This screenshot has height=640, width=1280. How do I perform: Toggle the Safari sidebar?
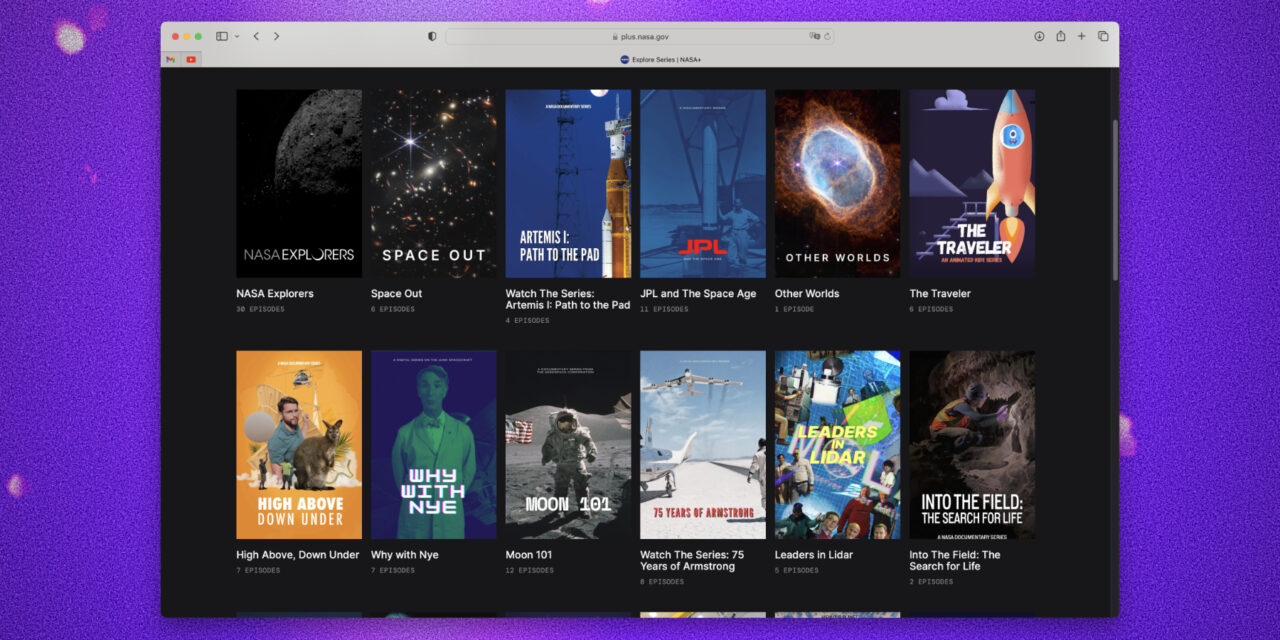tap(222, 36)
